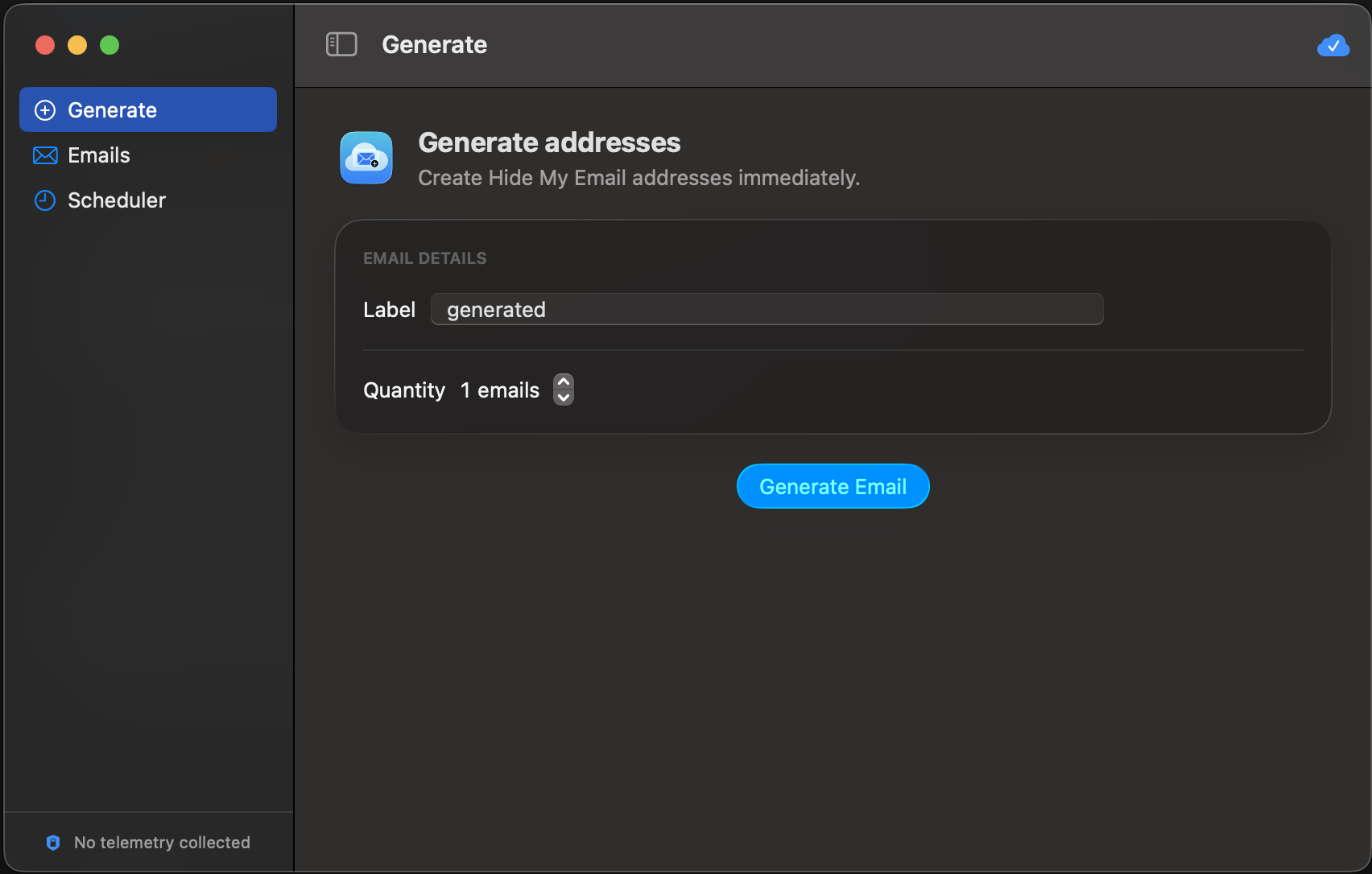This screenshot has height=874, width=1372.
Task: Open the Emails section in sidebar
Action: (x=148, y=155)
